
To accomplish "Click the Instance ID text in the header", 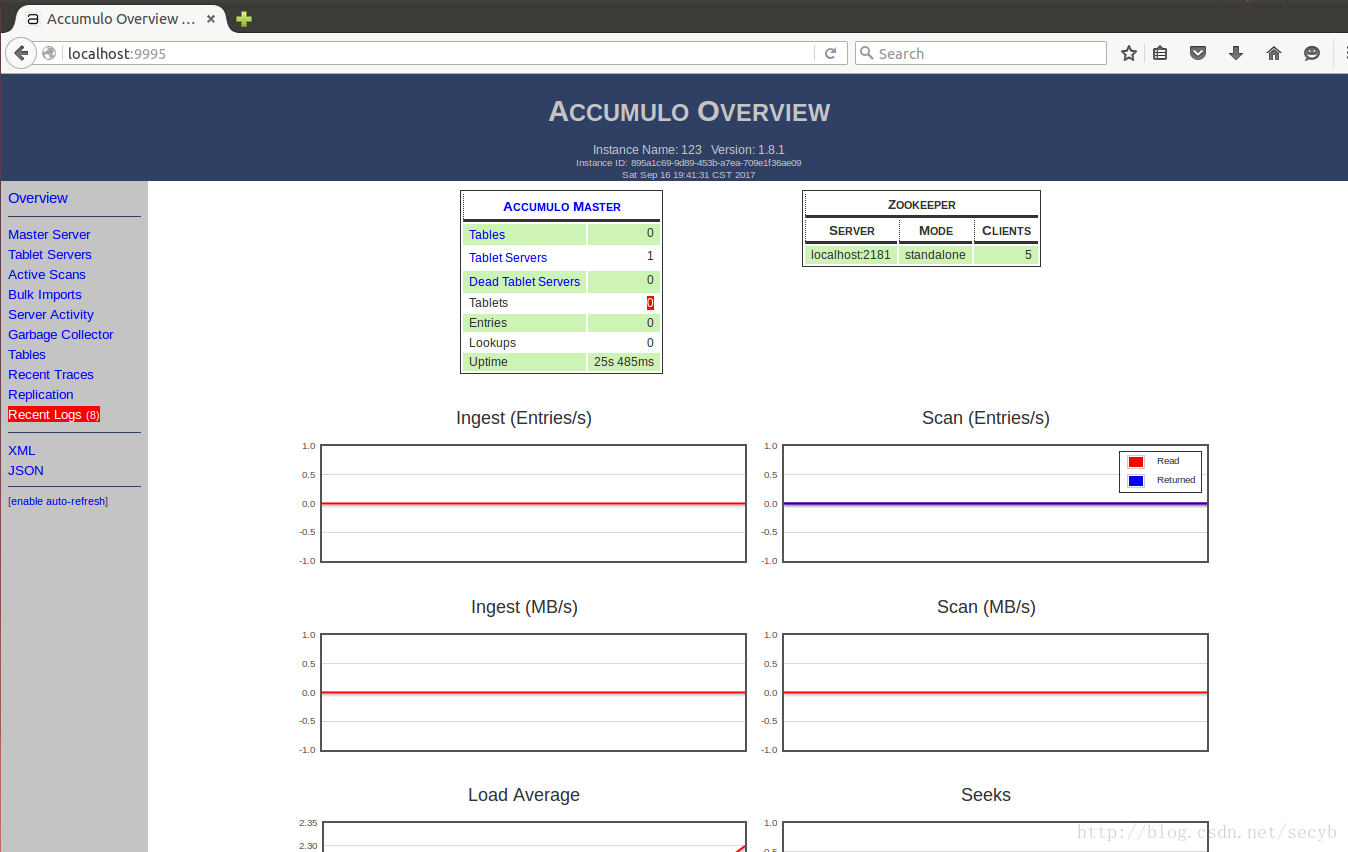I will tap(689, 162).
